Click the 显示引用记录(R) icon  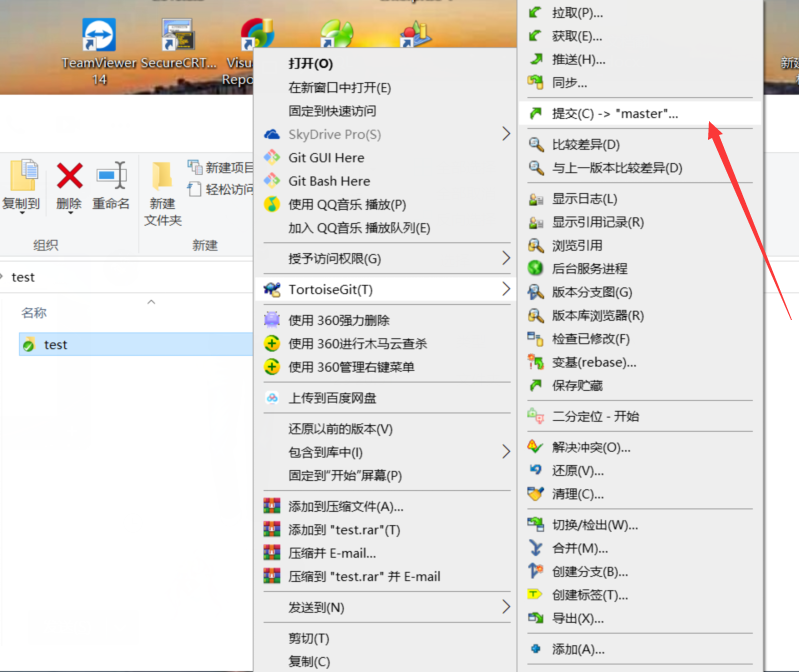[x=536, y=222]
